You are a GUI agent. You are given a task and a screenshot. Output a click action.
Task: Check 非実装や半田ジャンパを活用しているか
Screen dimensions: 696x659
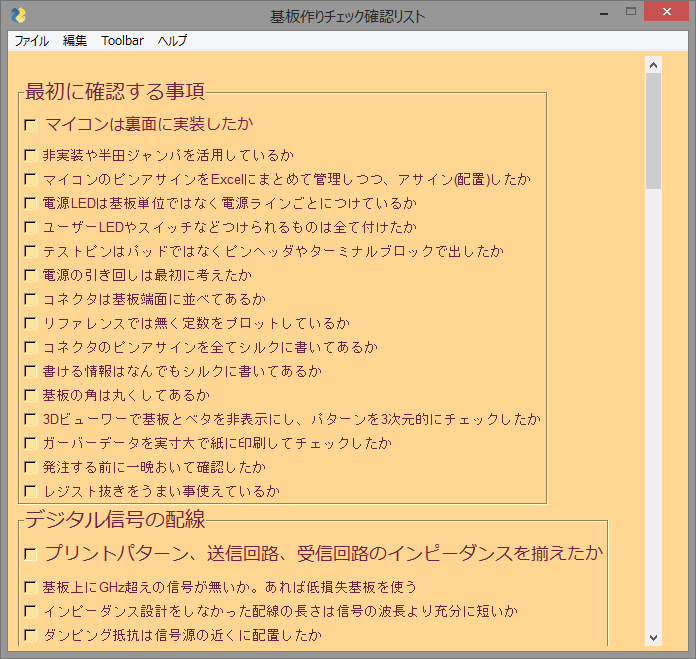pyautogui.click(x=30, y=155)
